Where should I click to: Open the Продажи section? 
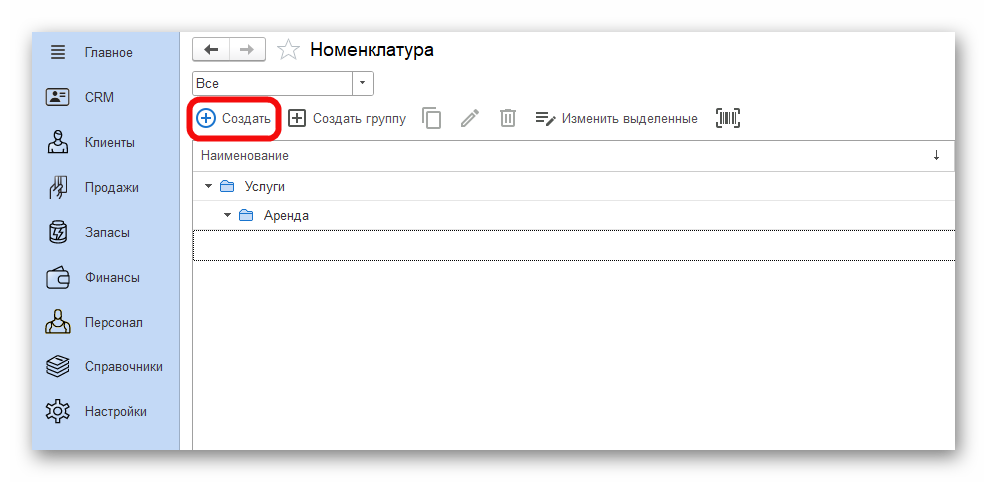[x=112, y=188]
